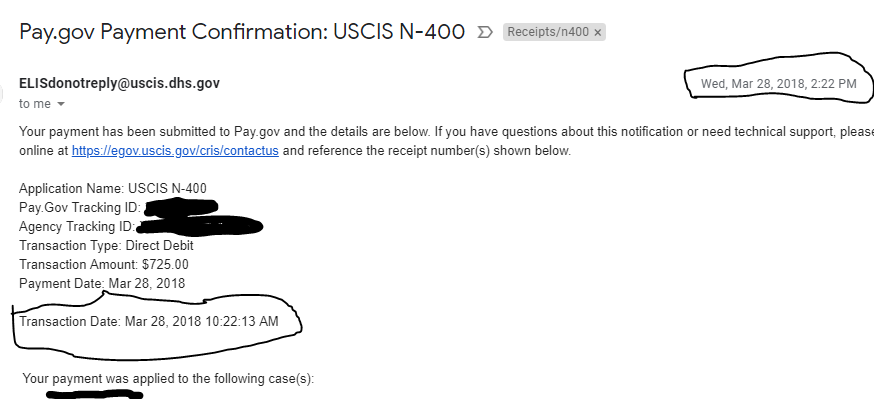Remove the Receipts/n400 label with its x
The width and height of the screenshot is (874, 399).
598,32
